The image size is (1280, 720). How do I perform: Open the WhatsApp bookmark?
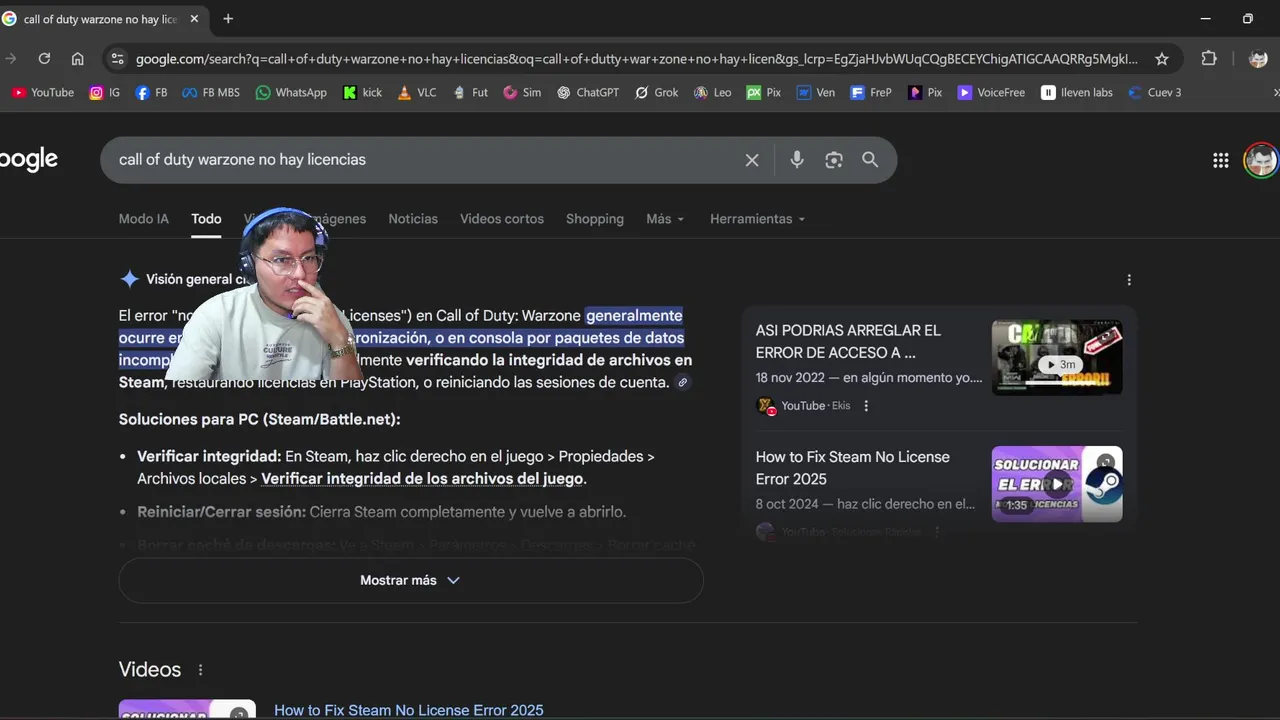[291, 92]
